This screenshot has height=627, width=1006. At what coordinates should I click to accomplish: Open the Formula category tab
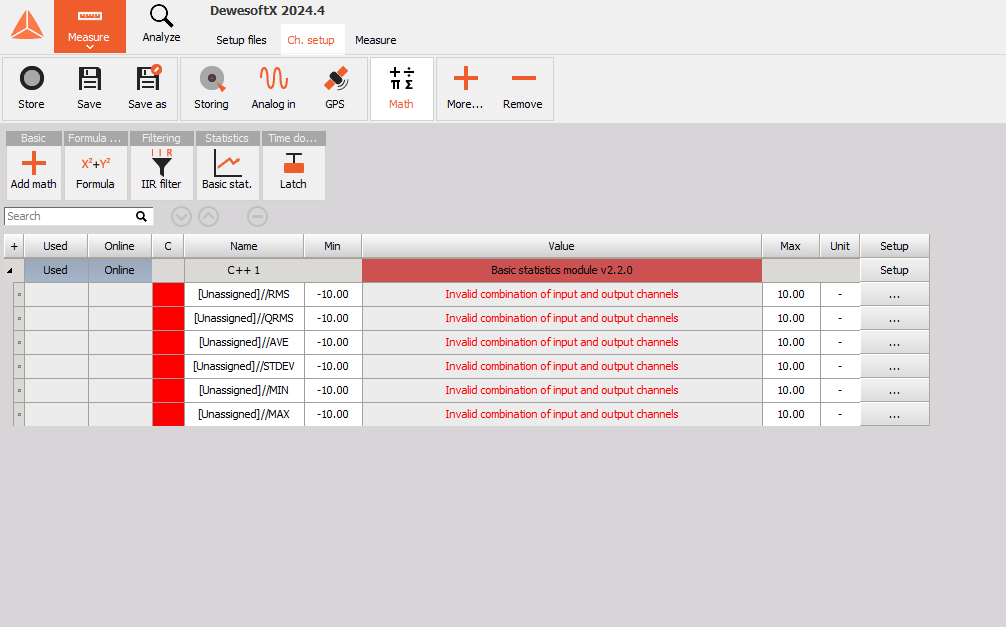pos(95,138)
